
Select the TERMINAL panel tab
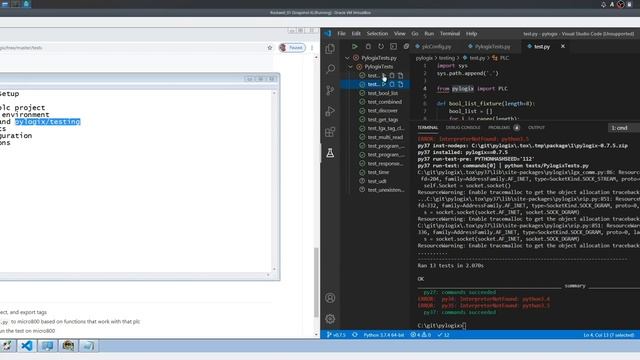427,128
